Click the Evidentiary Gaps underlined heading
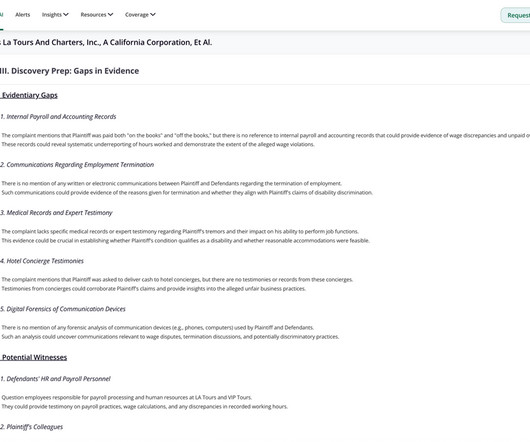Screen dimensions: 530x442 29,95
